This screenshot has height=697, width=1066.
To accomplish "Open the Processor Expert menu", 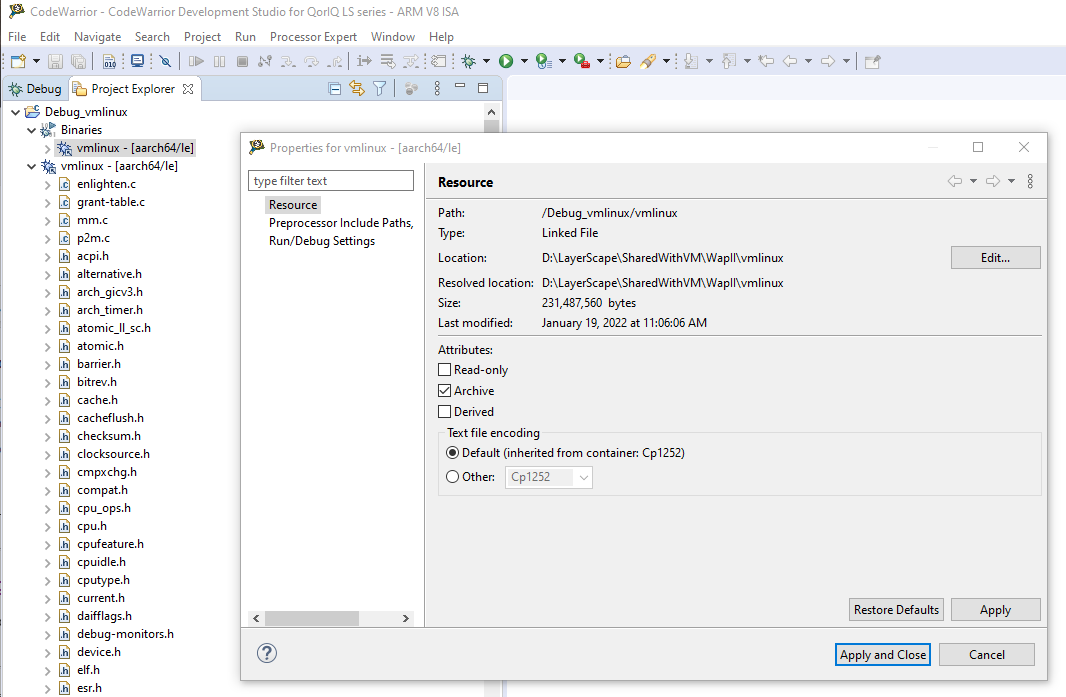I will (x=313, y=36).
